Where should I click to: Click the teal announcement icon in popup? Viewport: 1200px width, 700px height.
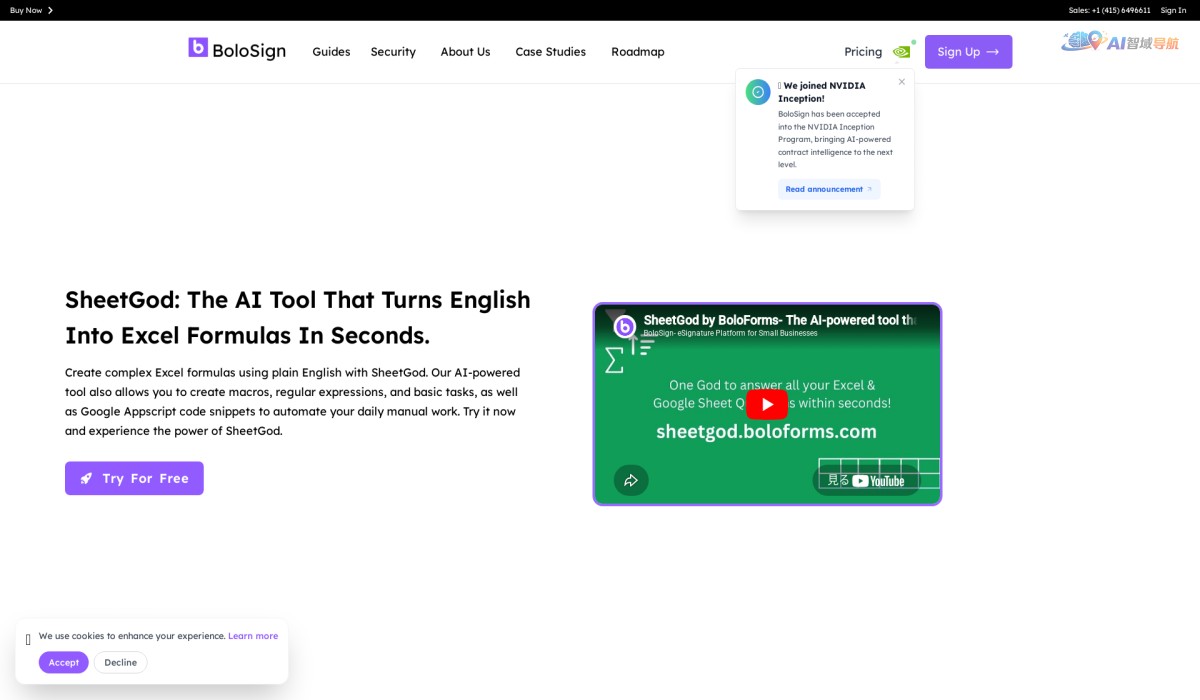tap(758, 92)
